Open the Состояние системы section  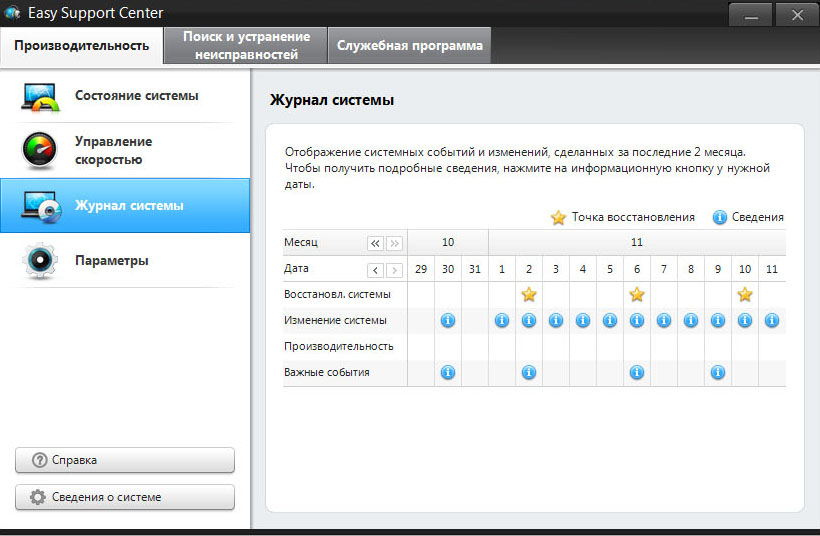coord(125,96)
